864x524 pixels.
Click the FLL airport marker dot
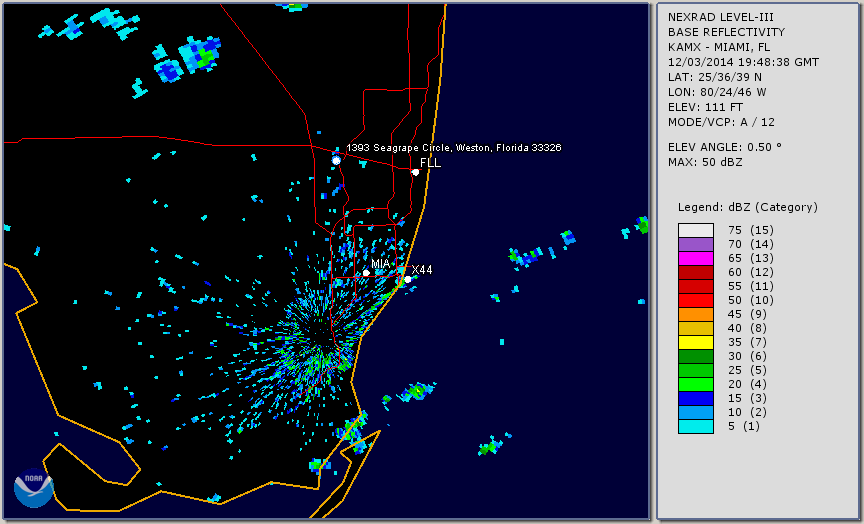[x=415, y=172]
